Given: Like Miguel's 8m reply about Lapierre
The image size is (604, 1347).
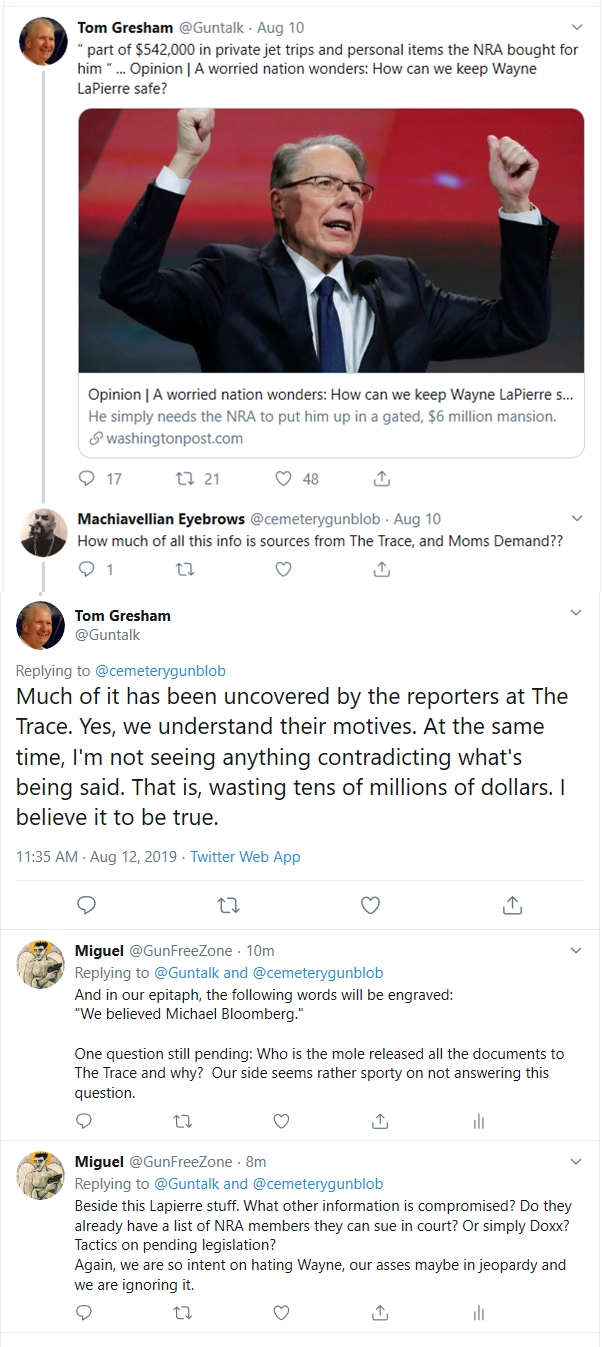Looking at the screenshot, I should tap(282, 1312).
